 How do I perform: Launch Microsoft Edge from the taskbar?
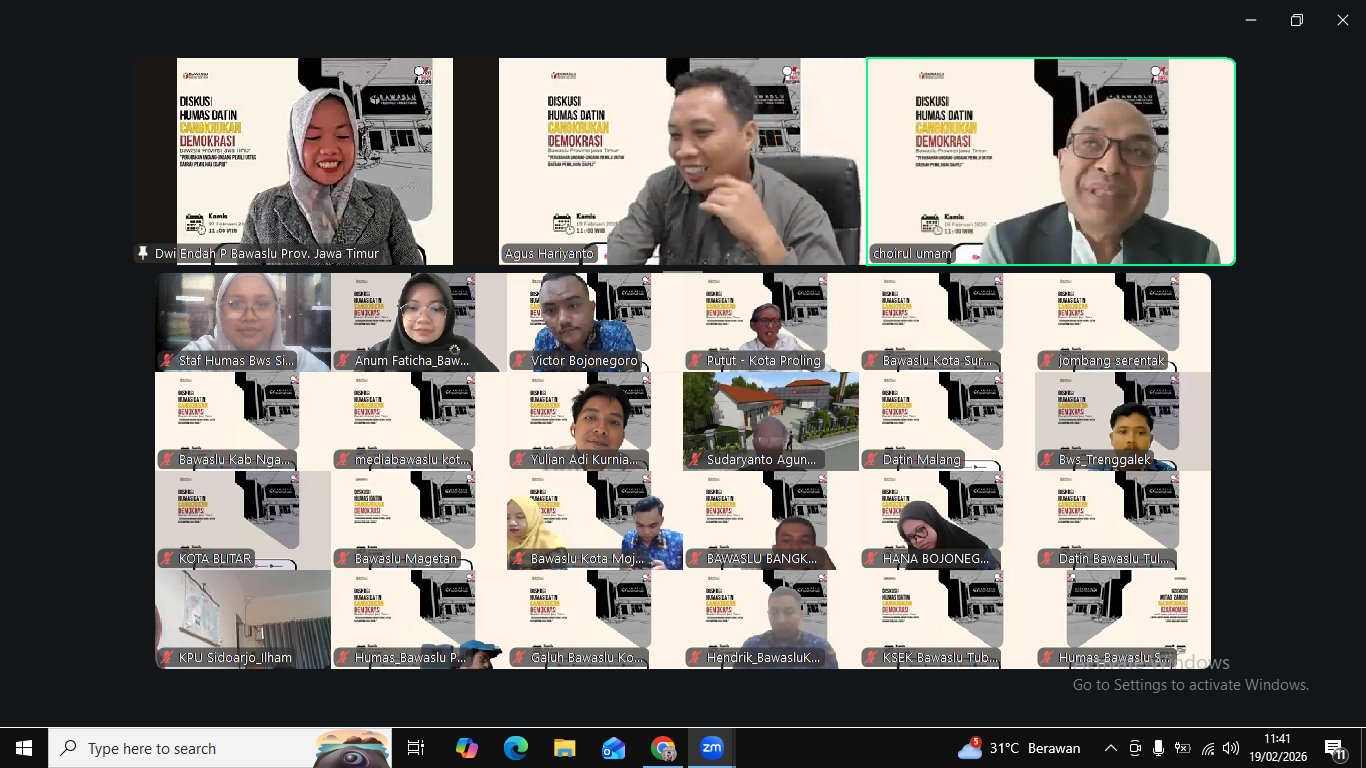[516, 748]
